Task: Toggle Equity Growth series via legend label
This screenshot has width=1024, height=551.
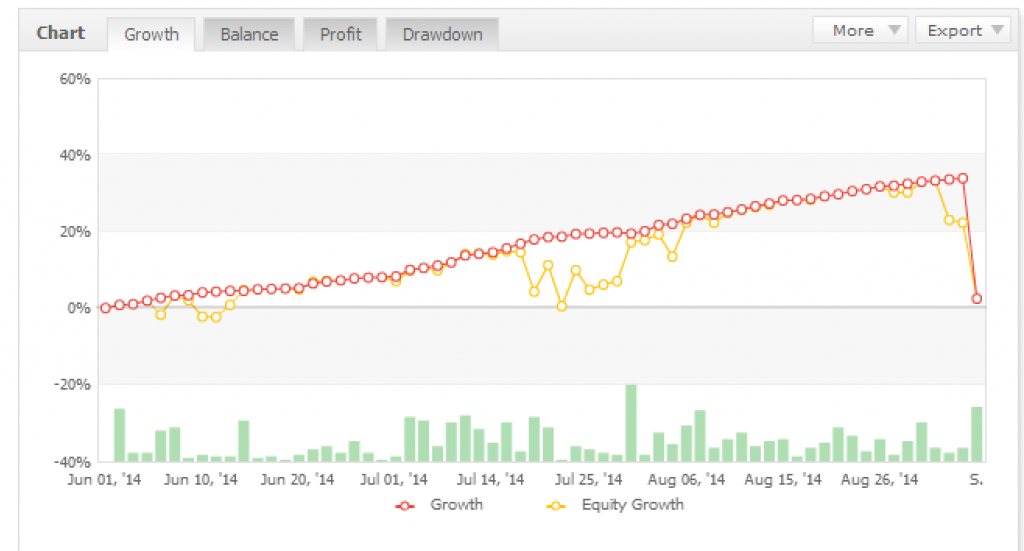Action: coord(632,505)
